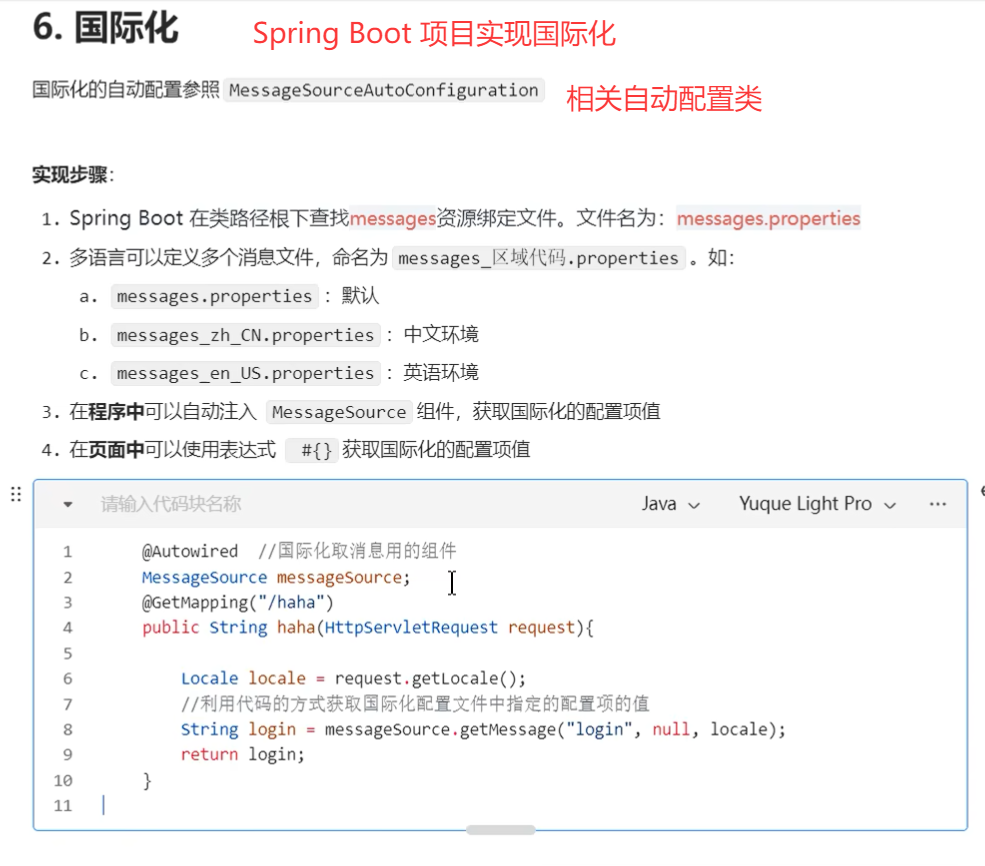This screenshot has width=985, height=866.
Task: Click HttpServletRequest in code line 4
Action: tap(411, 627)
